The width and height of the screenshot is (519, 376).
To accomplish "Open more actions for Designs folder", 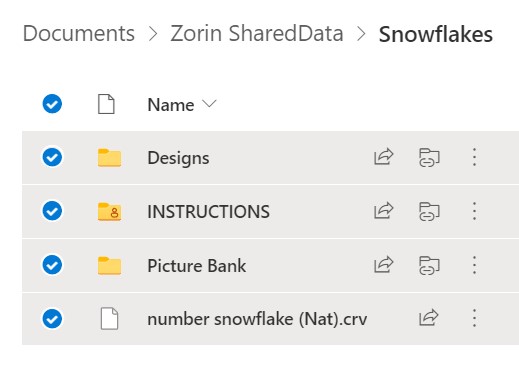I will [474, 157].
